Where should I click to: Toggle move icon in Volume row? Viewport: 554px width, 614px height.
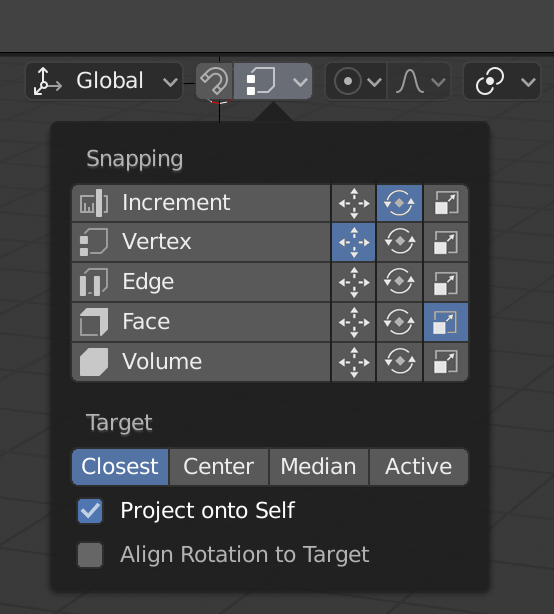pyautogui.click(x=354, y=362)
